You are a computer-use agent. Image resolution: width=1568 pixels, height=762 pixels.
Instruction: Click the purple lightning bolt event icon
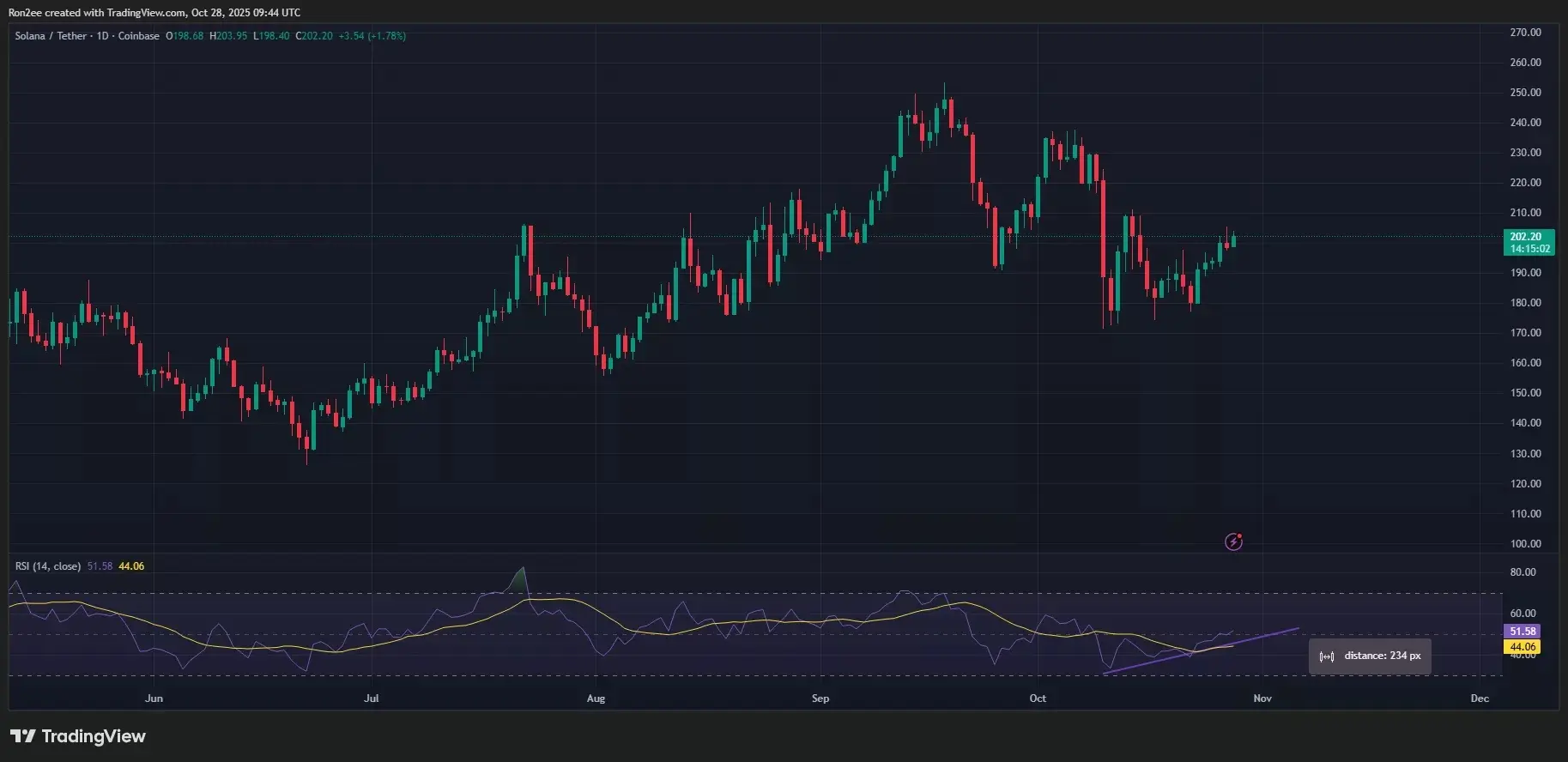[1233, 541]
